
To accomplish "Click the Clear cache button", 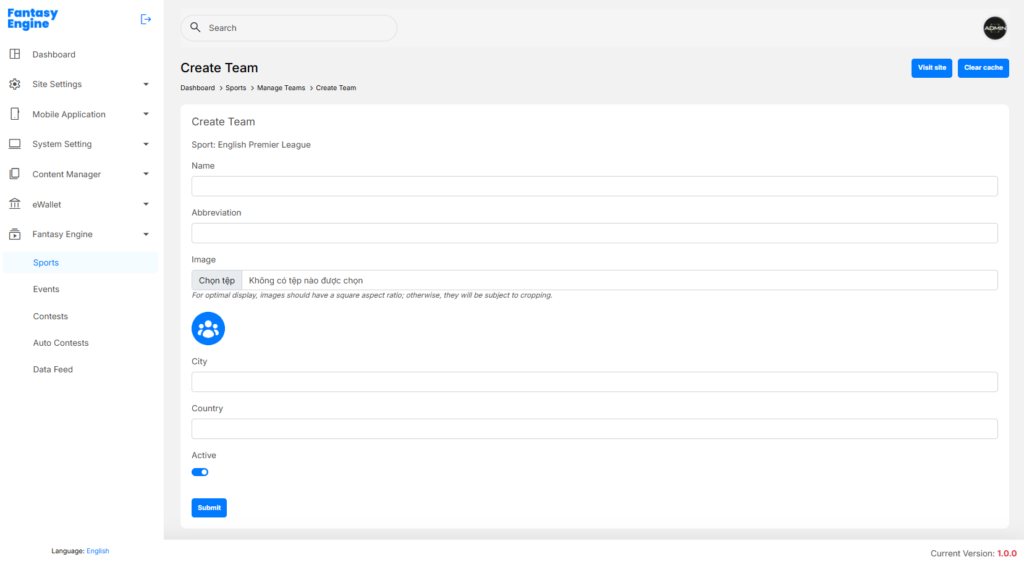I will point(983,68).
